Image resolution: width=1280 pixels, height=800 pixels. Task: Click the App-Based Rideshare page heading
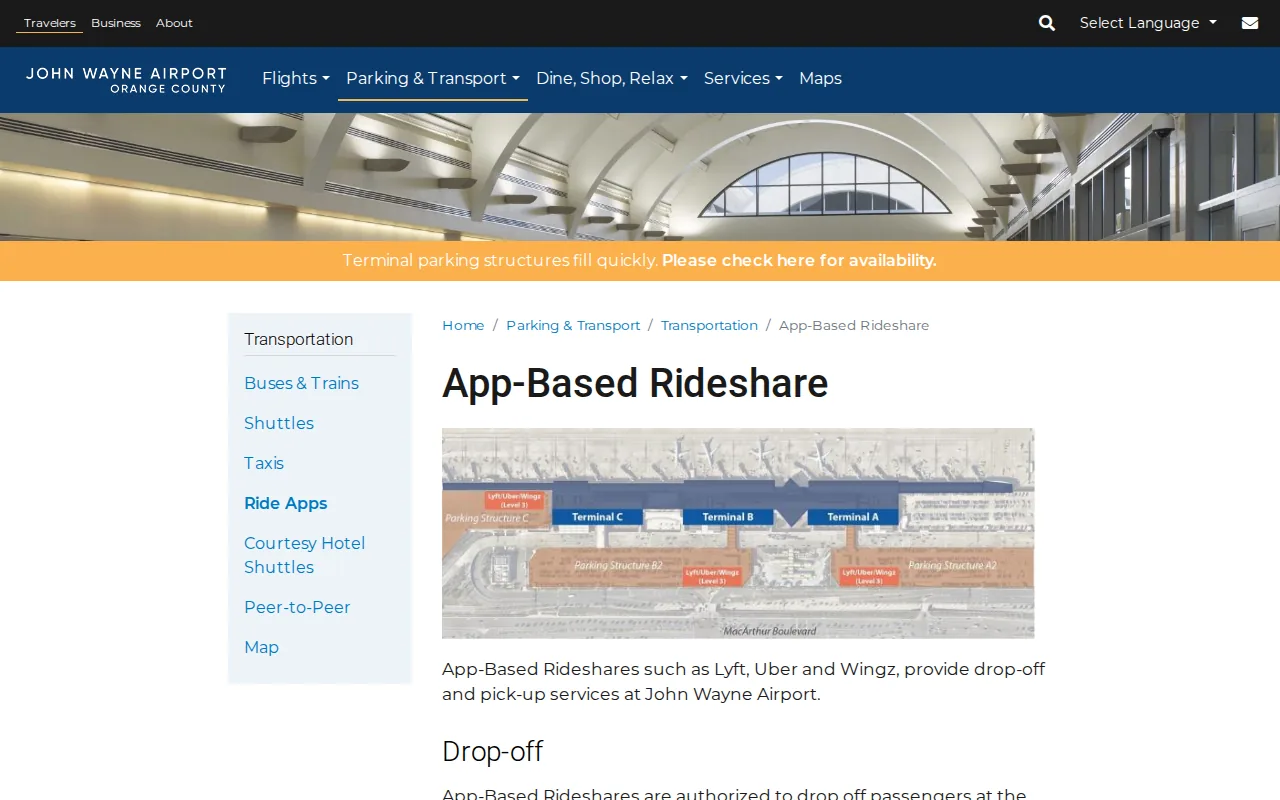tap(635, 383)
